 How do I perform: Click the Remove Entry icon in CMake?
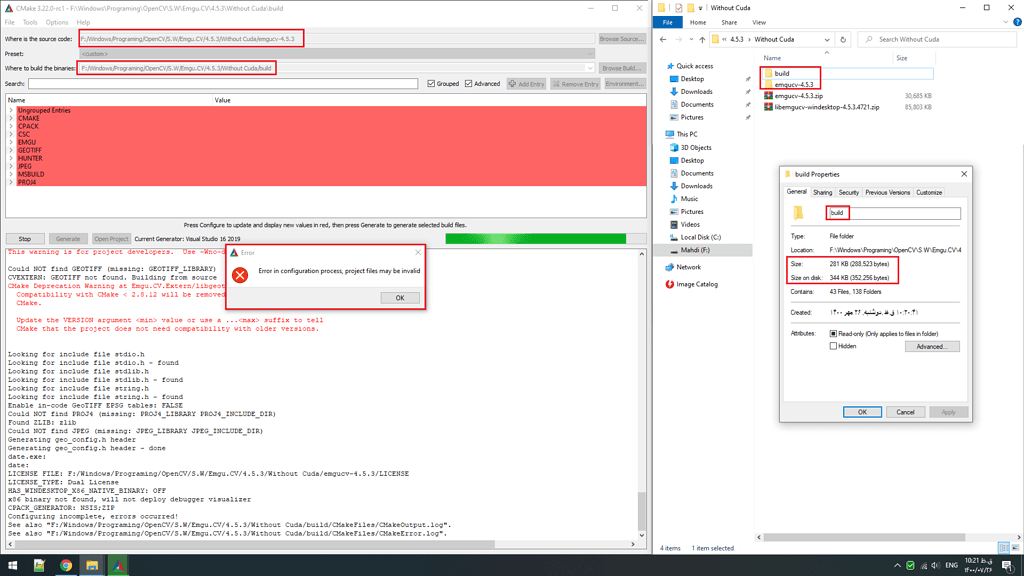[x=556, y=83]
